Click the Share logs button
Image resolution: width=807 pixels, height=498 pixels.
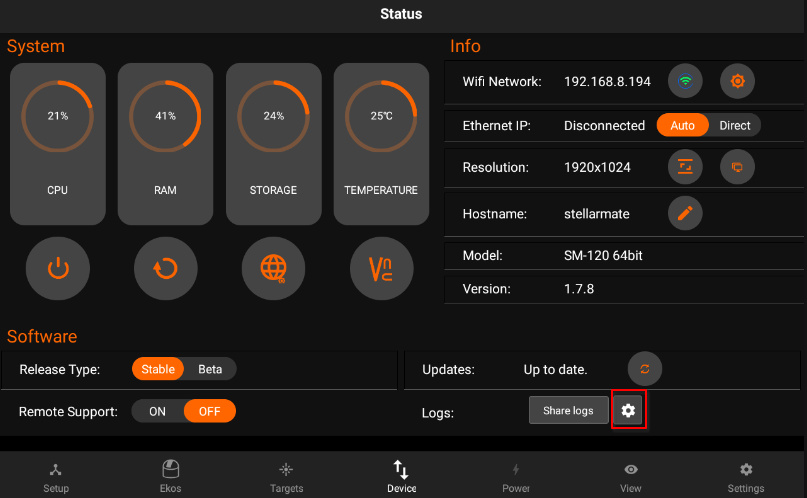click(x=568, y=410)
